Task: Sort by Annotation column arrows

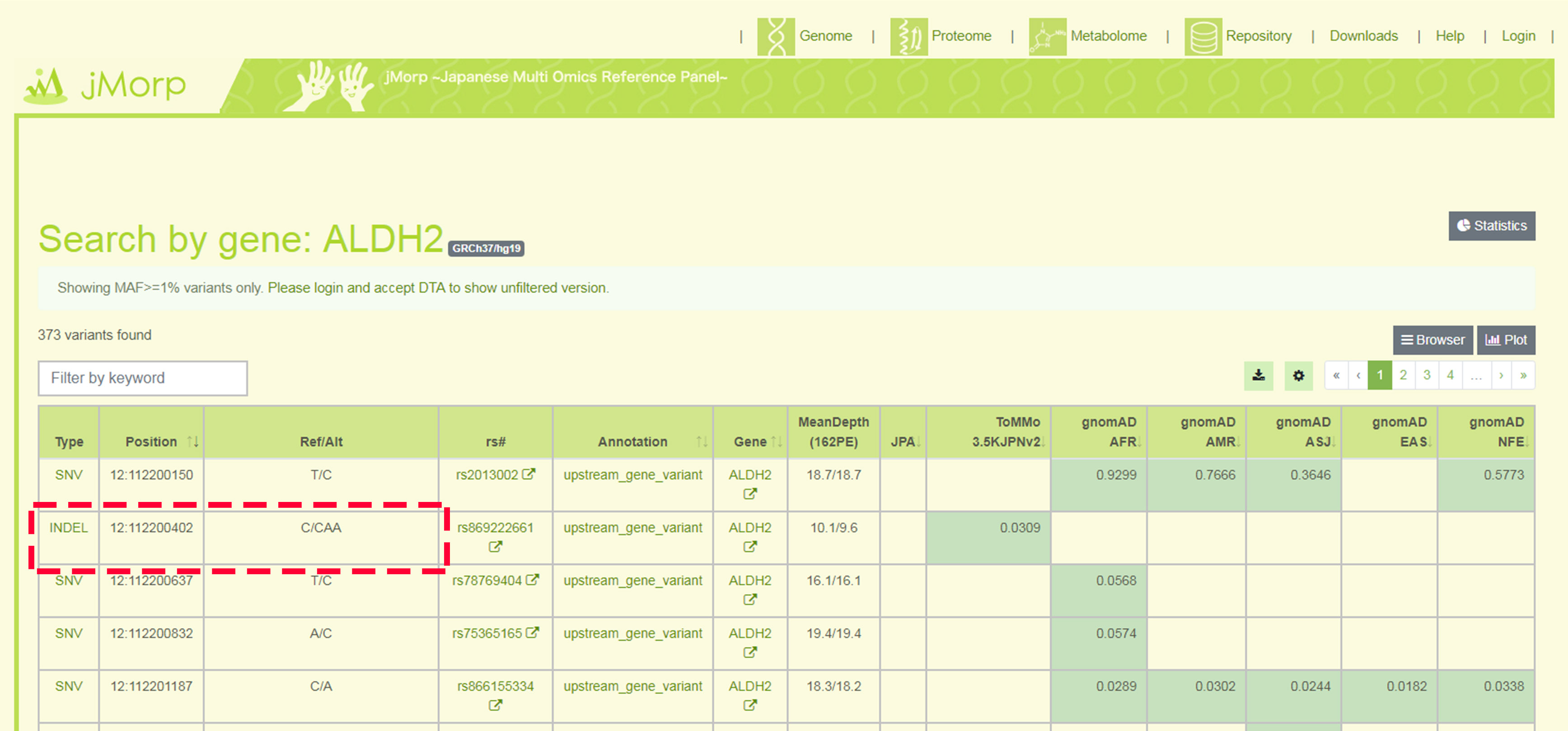Action: pos(702,442)
